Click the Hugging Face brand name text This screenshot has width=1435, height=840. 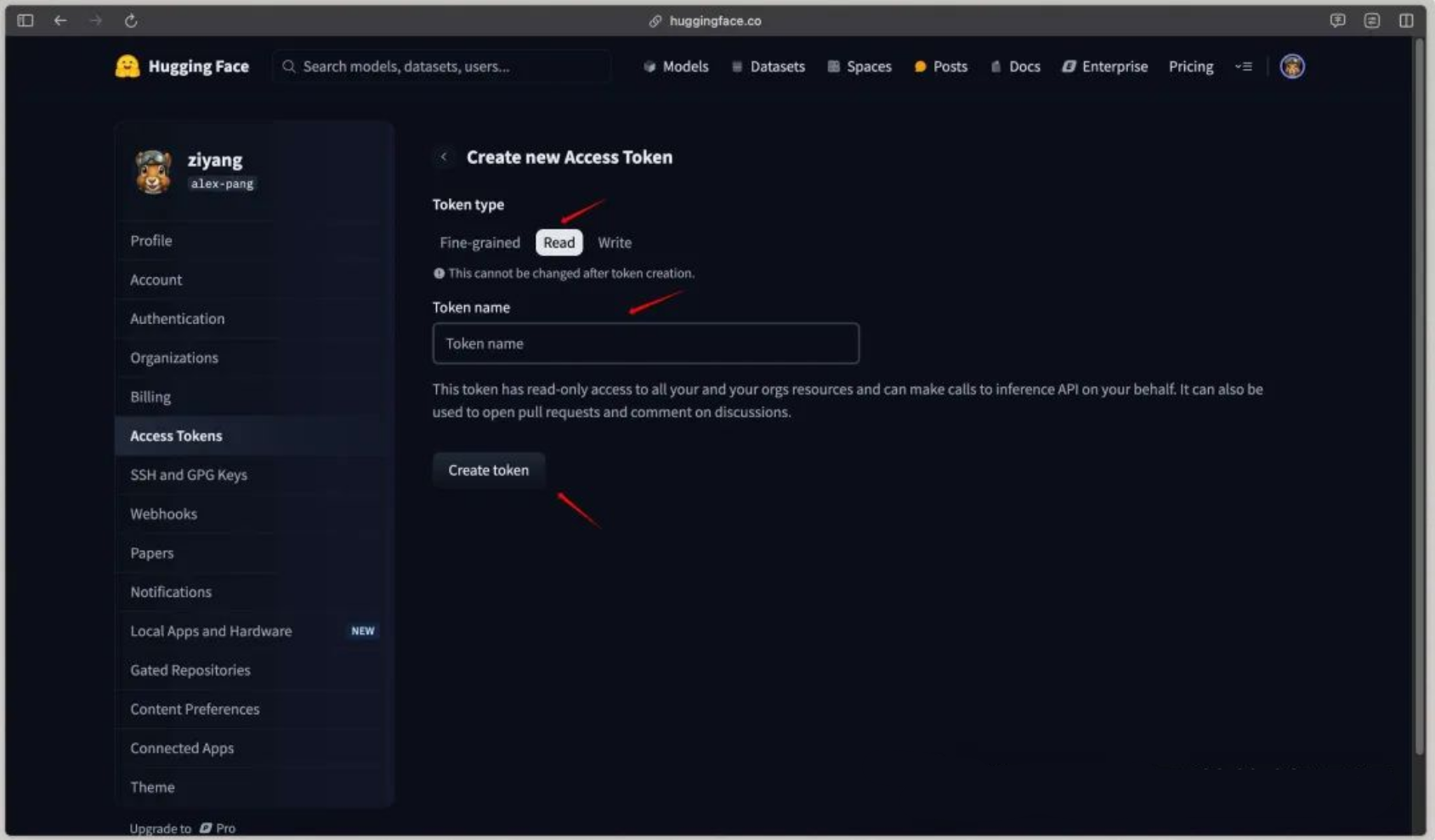point(199,66)
